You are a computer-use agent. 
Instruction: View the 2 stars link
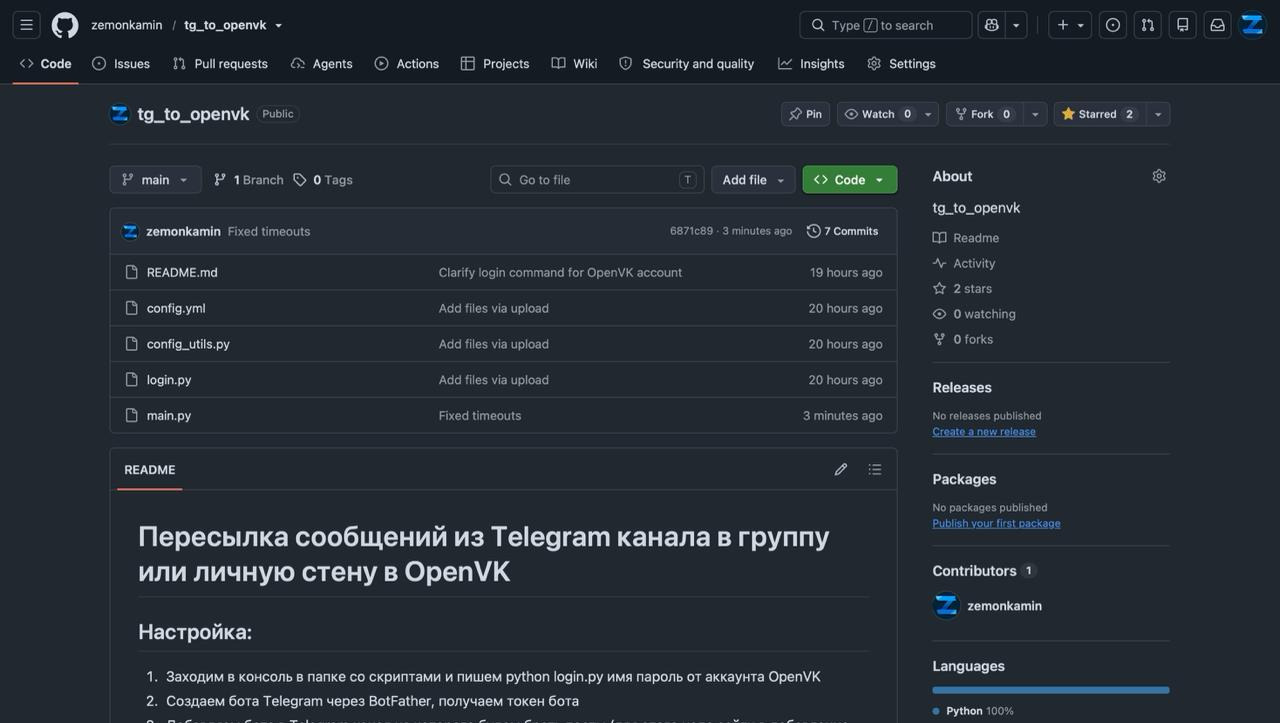963,289
